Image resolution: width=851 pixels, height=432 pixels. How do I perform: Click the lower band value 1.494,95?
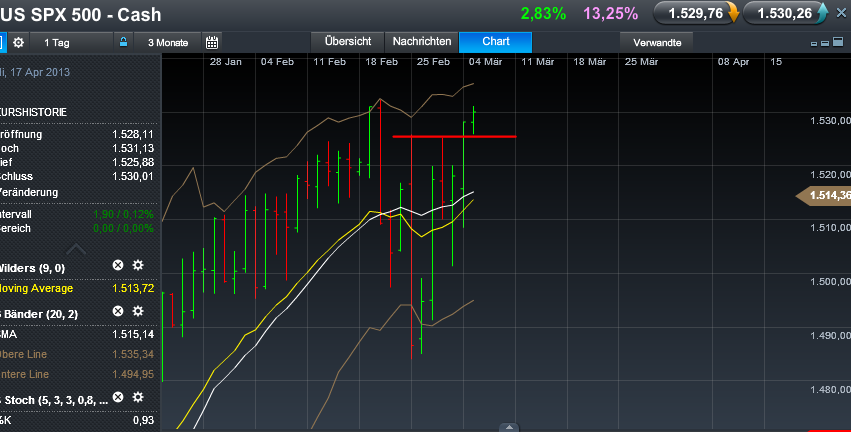(133, 374)
